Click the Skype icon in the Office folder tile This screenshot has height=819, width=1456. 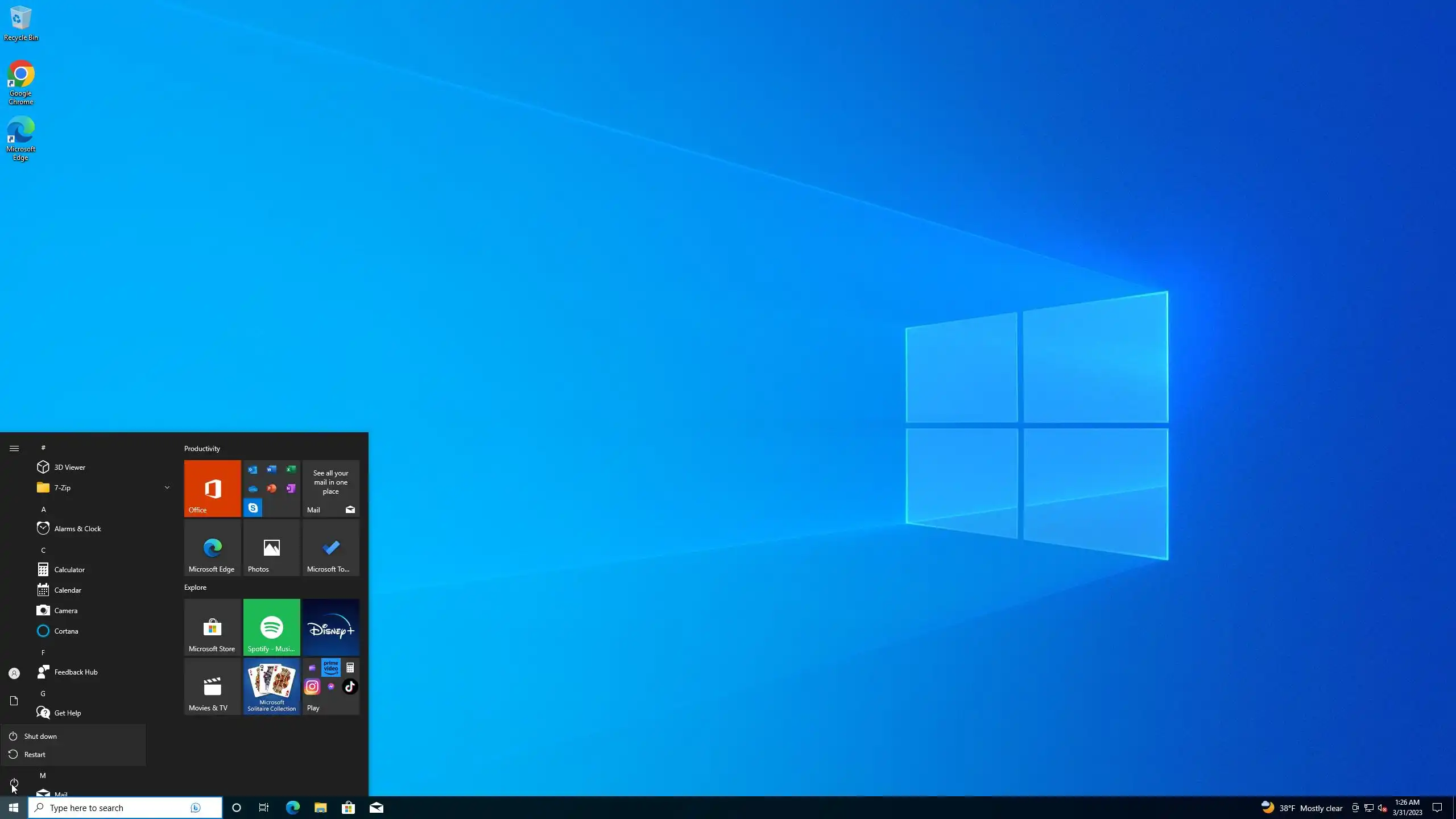(x=253, y=507)
